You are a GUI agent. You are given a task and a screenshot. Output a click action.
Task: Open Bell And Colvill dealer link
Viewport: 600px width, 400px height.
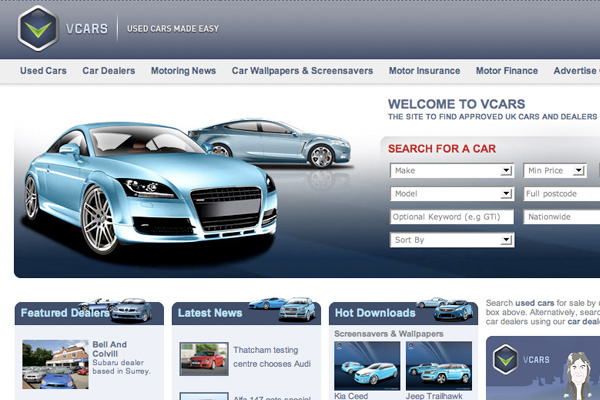[x=109, y=349]
